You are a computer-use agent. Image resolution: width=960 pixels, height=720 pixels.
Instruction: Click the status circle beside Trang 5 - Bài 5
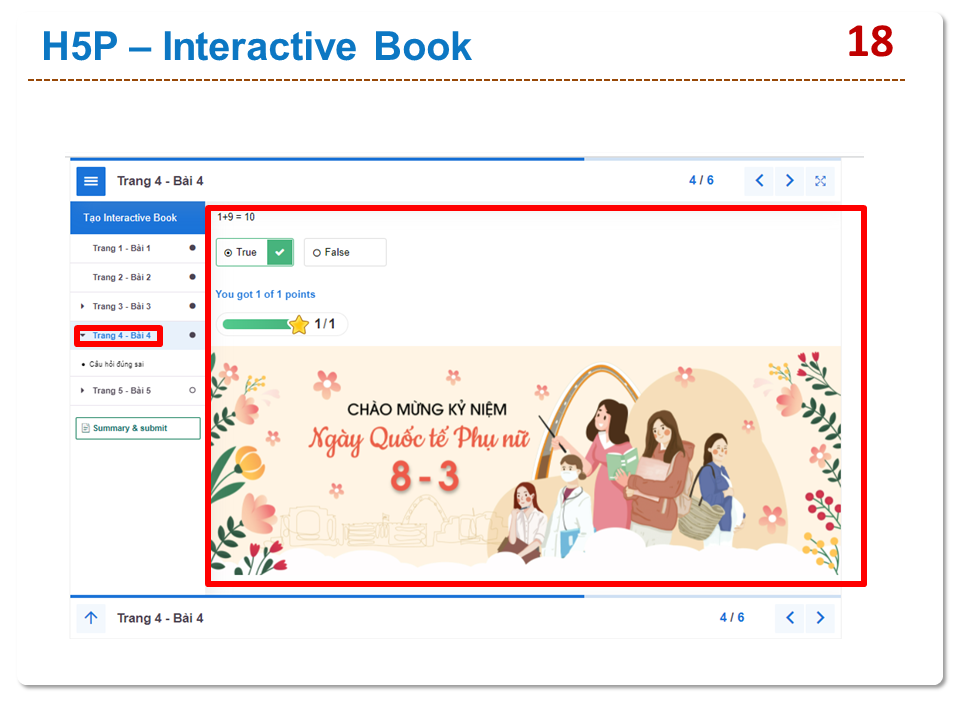coord(192,390)
